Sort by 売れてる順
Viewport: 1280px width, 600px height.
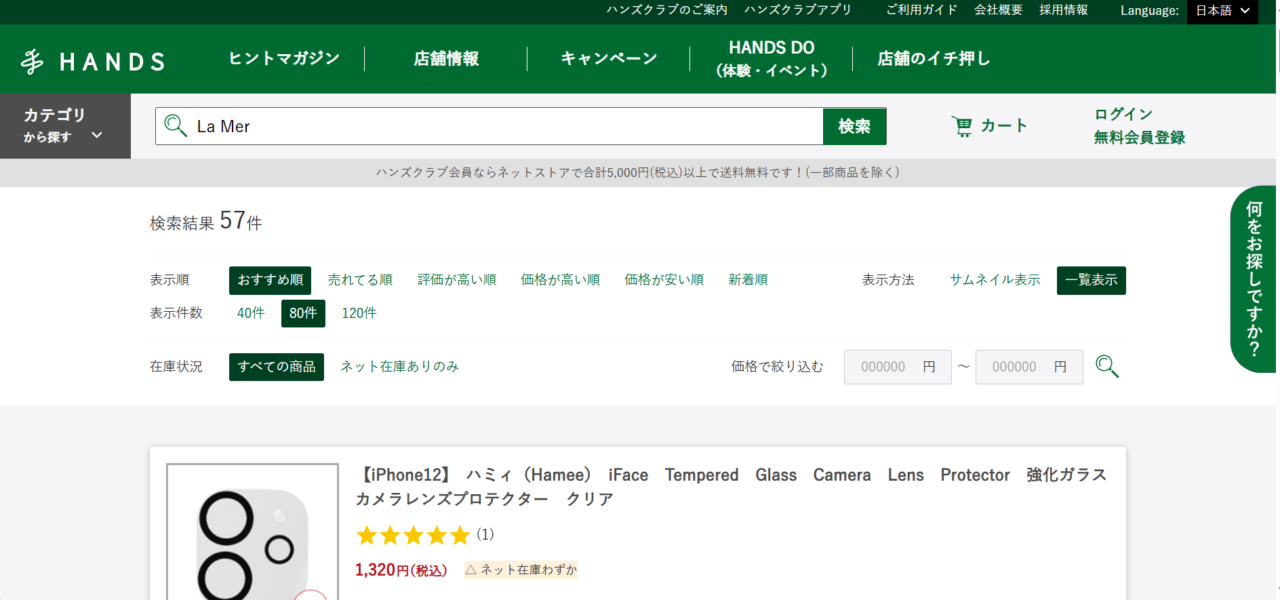click(360, 280)
